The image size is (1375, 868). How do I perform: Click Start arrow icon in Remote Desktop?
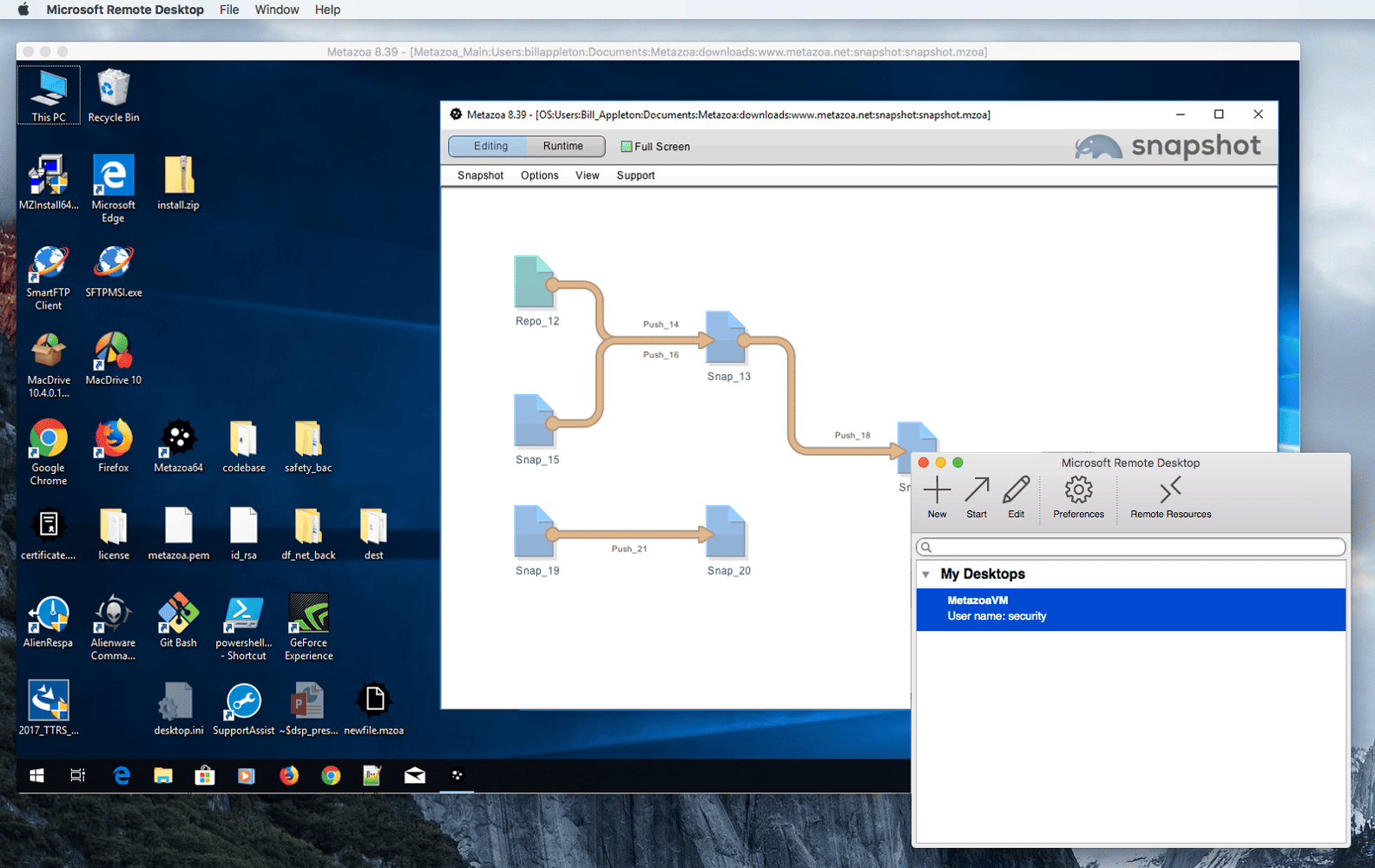pyautogui.click(x=977, y=497)
